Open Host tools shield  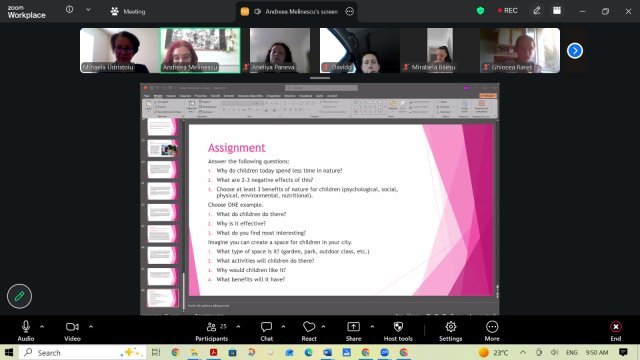coord(398,331)
